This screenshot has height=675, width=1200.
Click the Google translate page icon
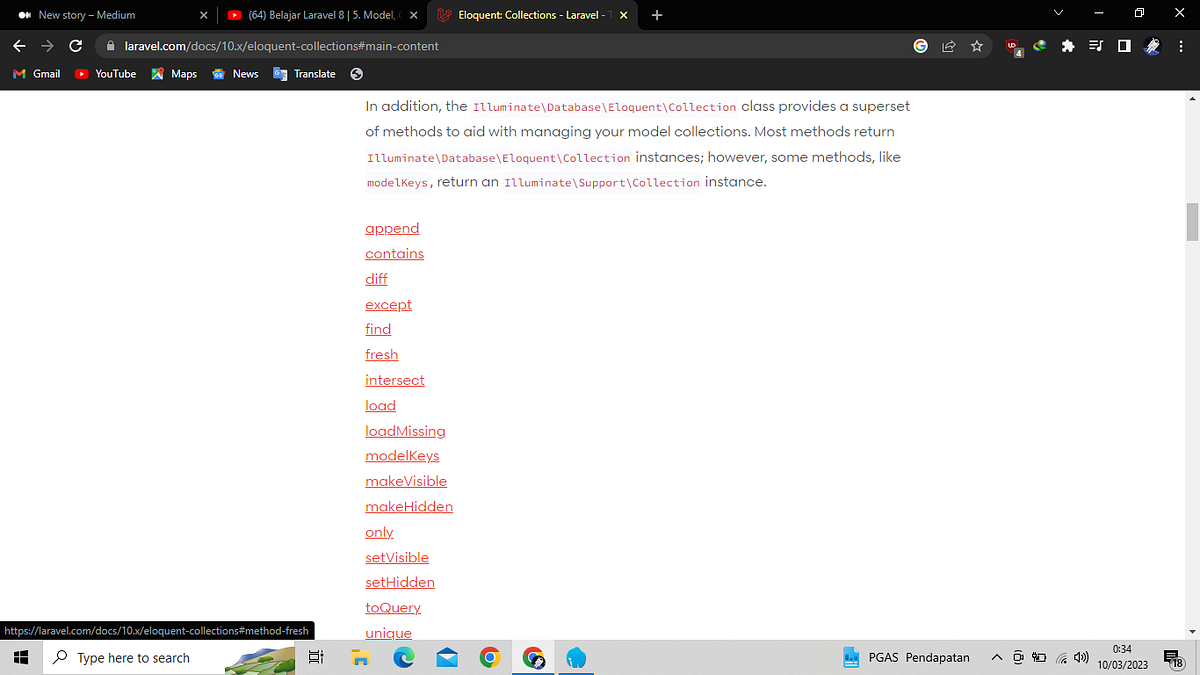pyautogui.click(x=920, y=46)
